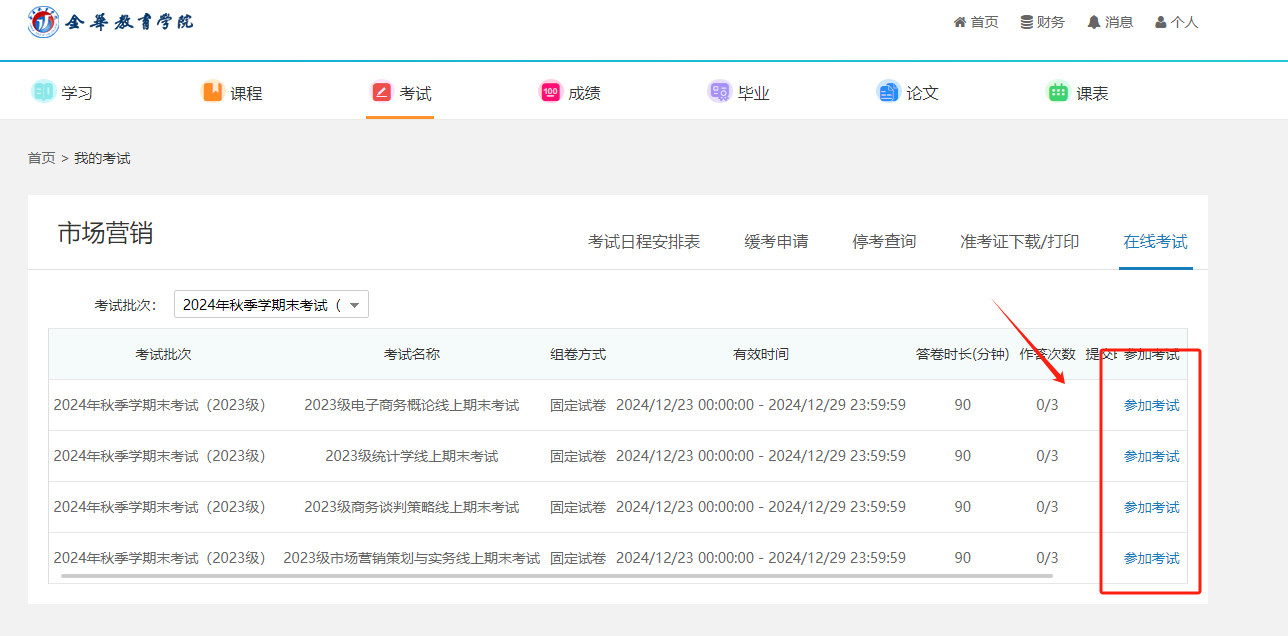Image resolution: width=1288 pixels, height=636 pixels.
Task: Click the table's horizontal scrollbar
Action: 556,576
